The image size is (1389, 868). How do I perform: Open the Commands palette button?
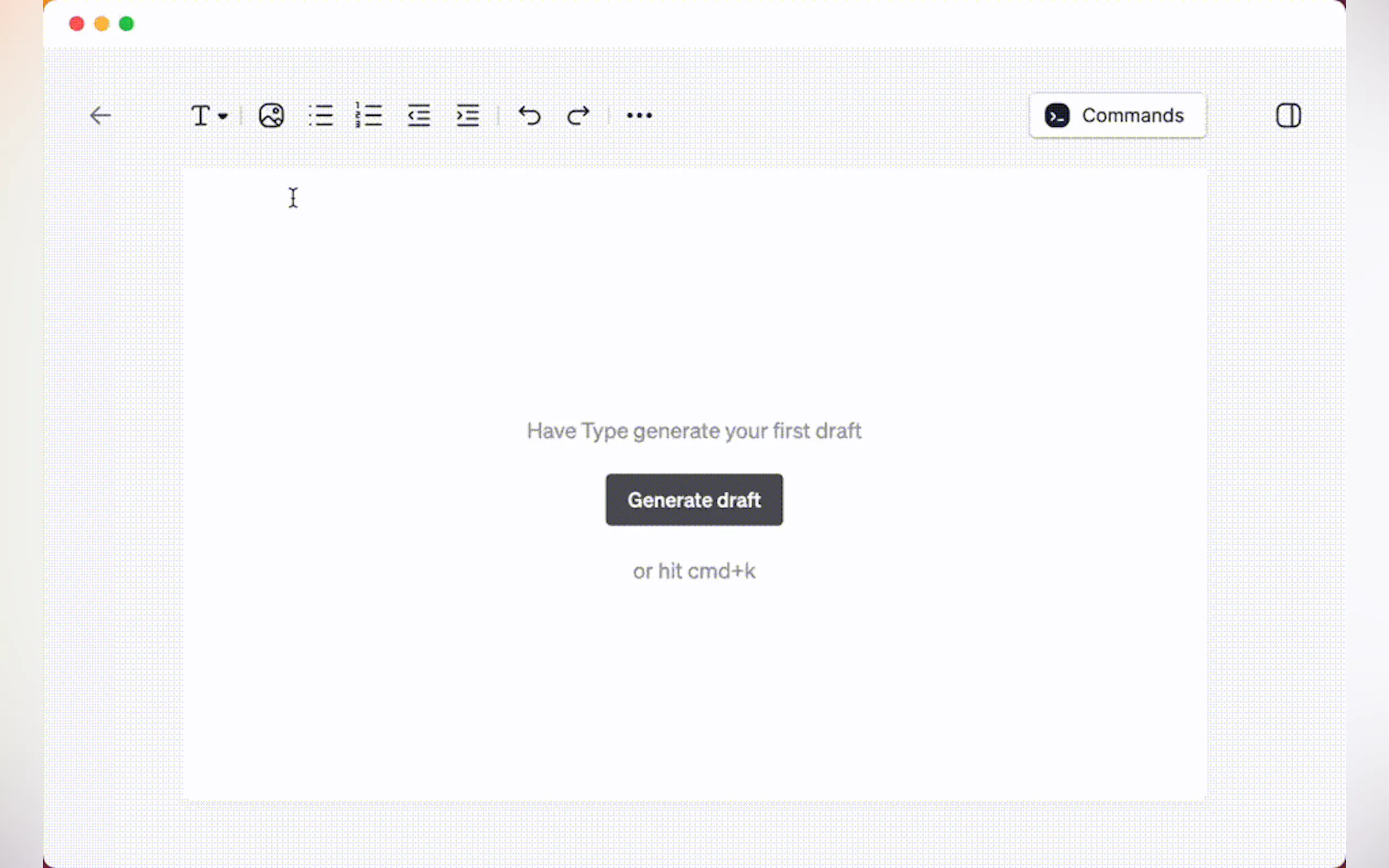(x=1117, y=115)
